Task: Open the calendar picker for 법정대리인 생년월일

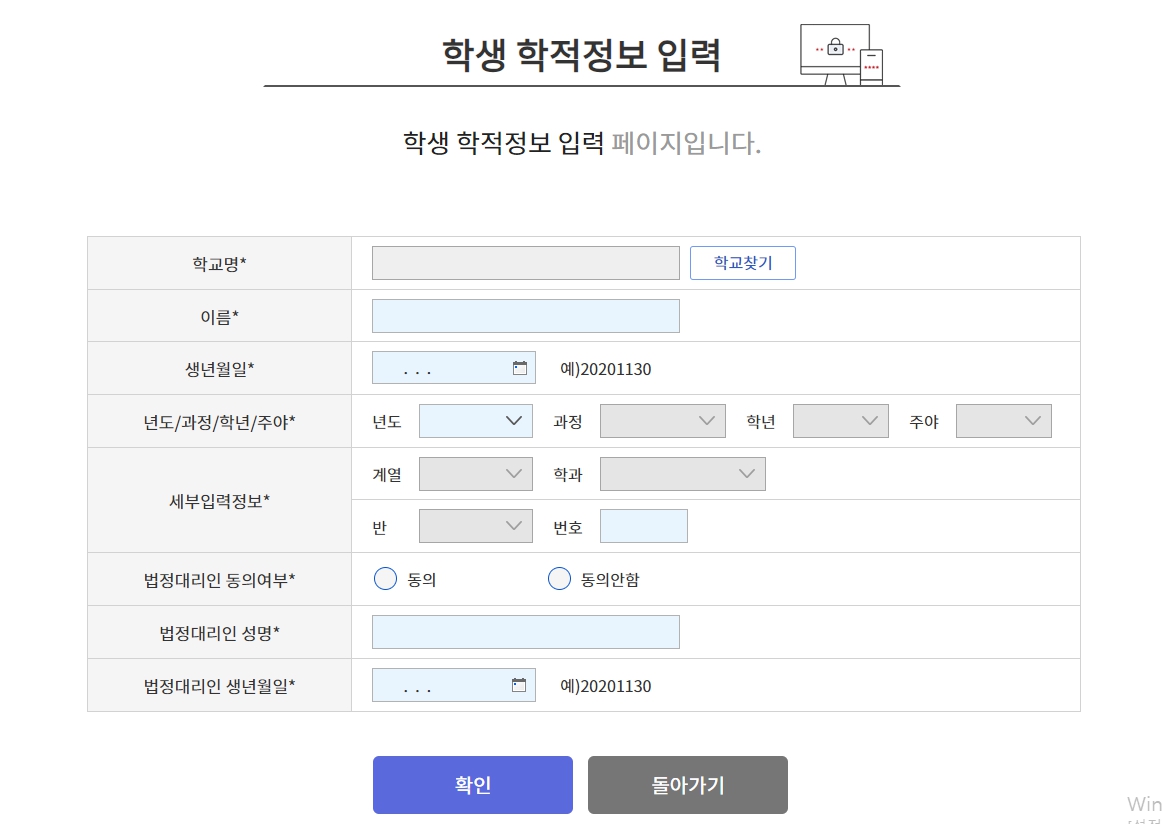Action: pos(519,686)
